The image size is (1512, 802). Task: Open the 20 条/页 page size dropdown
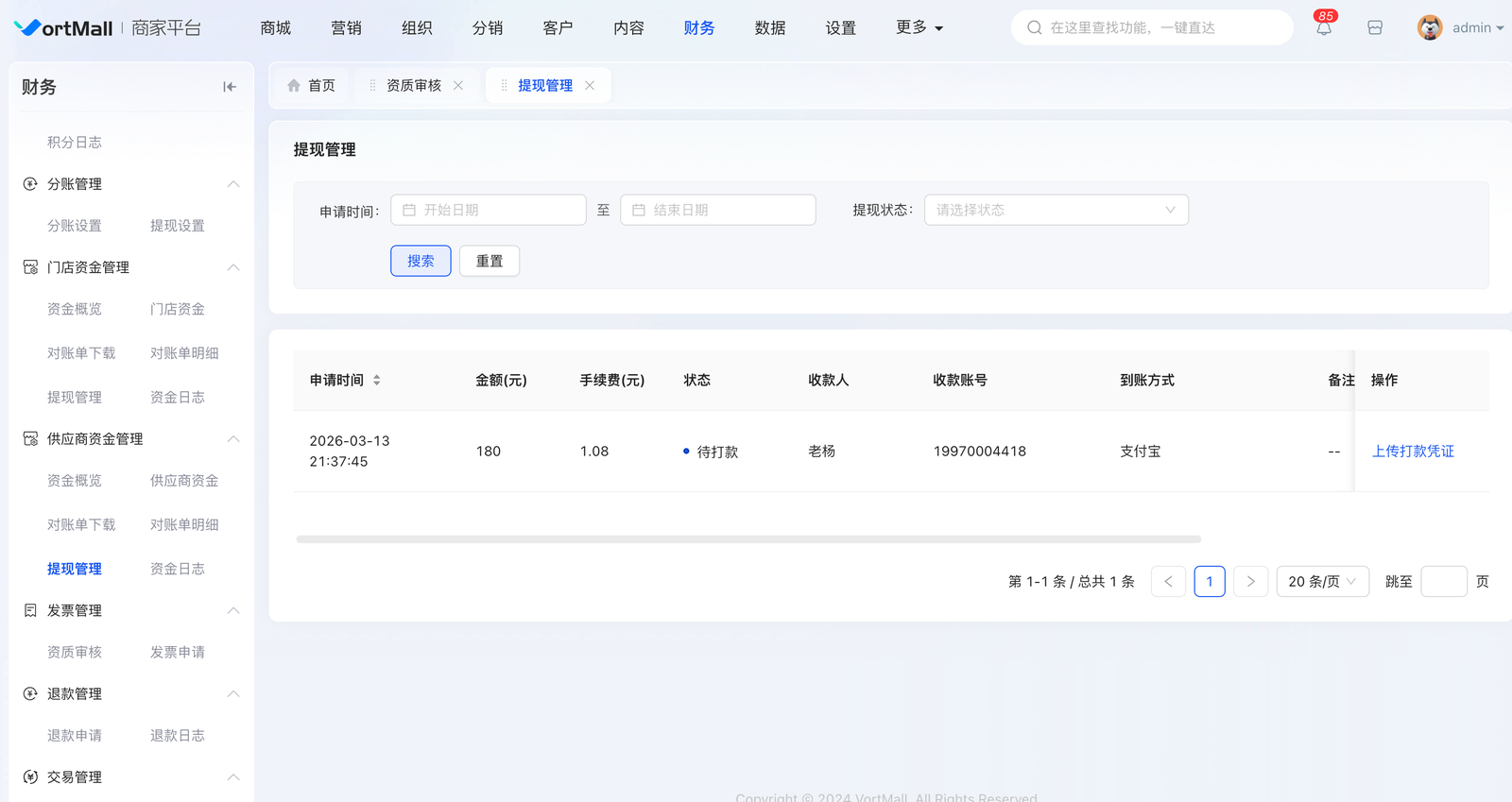[x=1321, y=582]
